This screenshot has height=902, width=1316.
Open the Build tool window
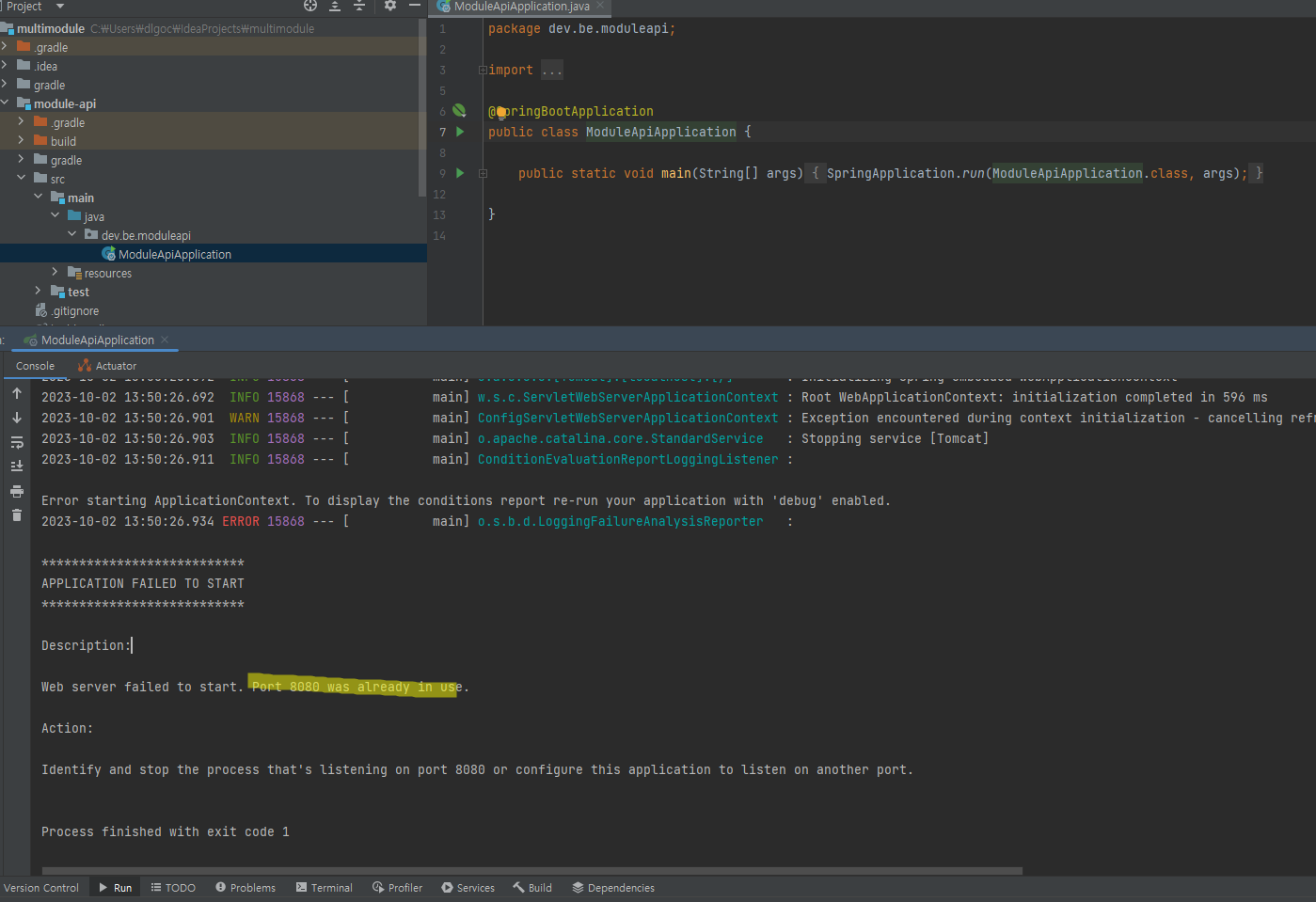532,888
